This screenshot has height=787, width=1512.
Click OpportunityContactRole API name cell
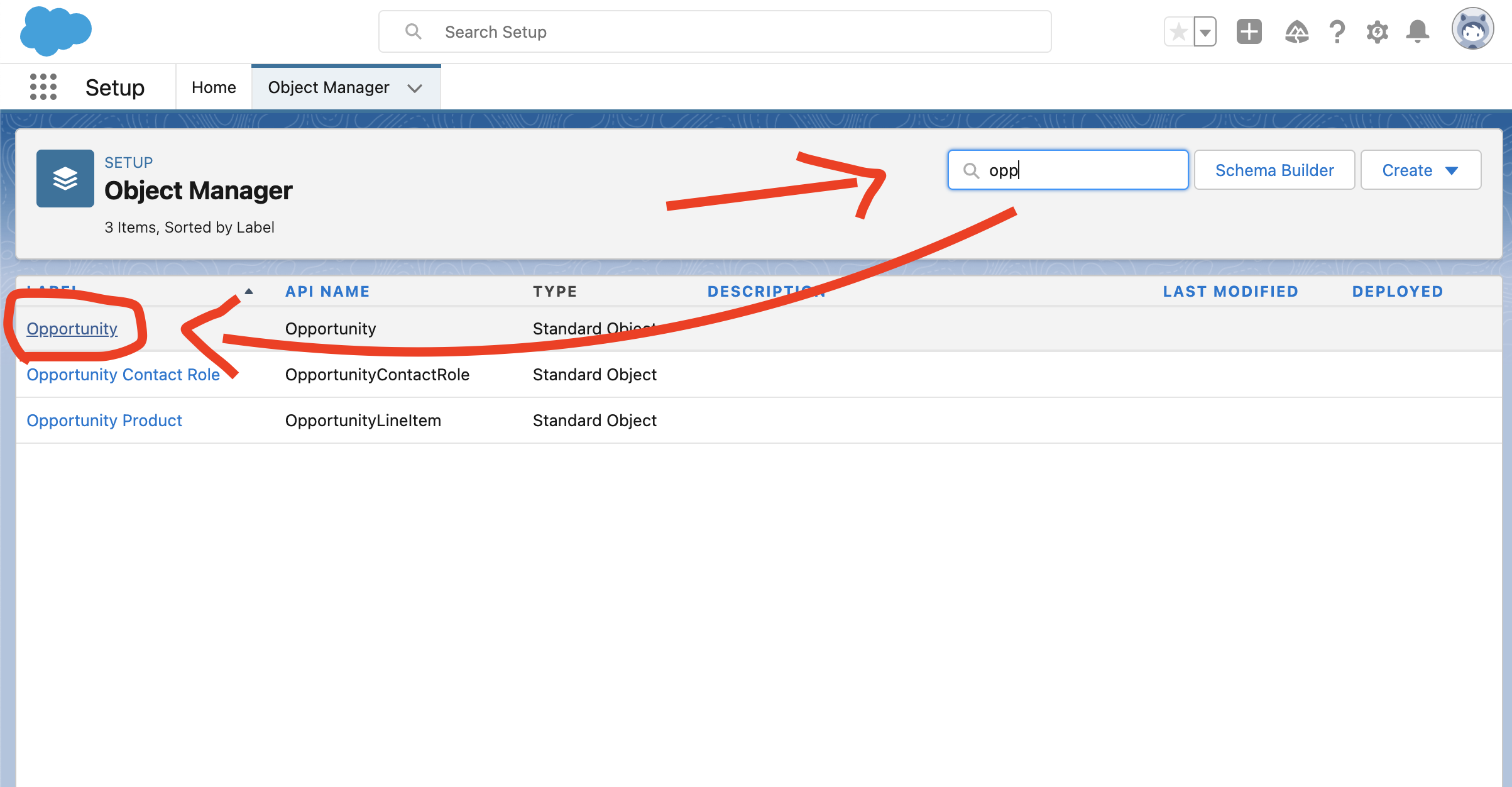[x=378, y=375]
